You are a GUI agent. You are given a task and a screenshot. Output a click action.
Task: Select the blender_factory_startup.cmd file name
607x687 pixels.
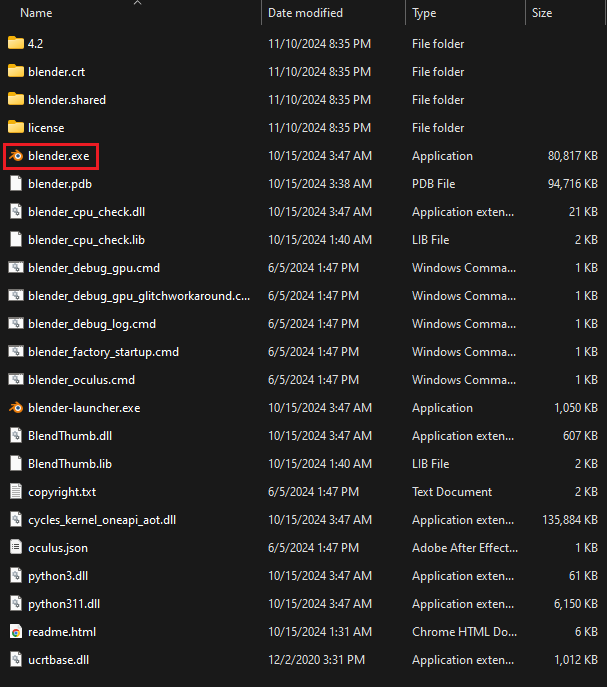pos(103,352)
